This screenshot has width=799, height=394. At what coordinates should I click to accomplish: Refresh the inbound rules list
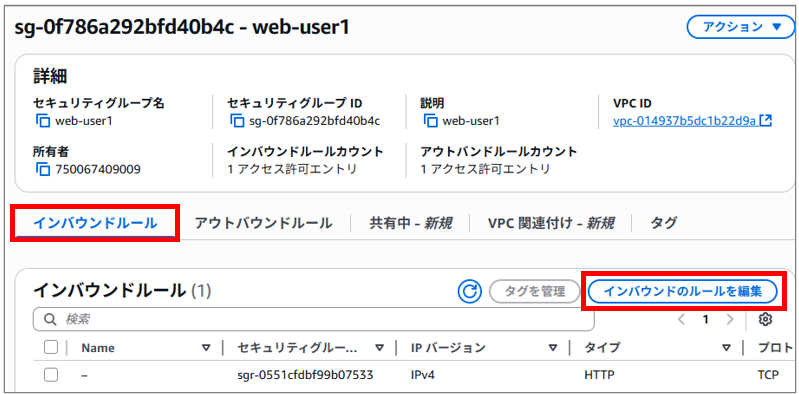469,291
